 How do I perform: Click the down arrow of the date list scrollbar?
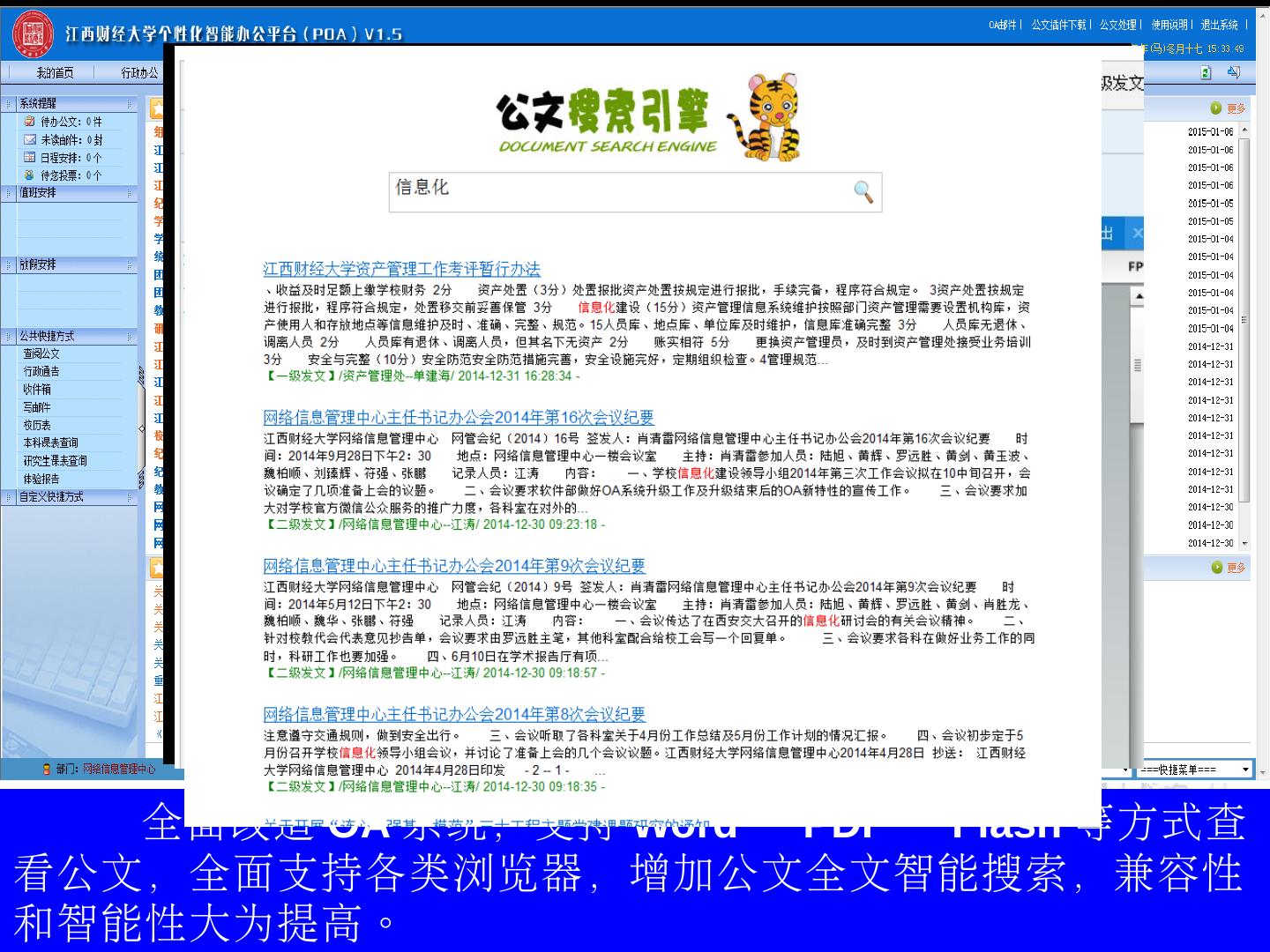pos(1244,544)
